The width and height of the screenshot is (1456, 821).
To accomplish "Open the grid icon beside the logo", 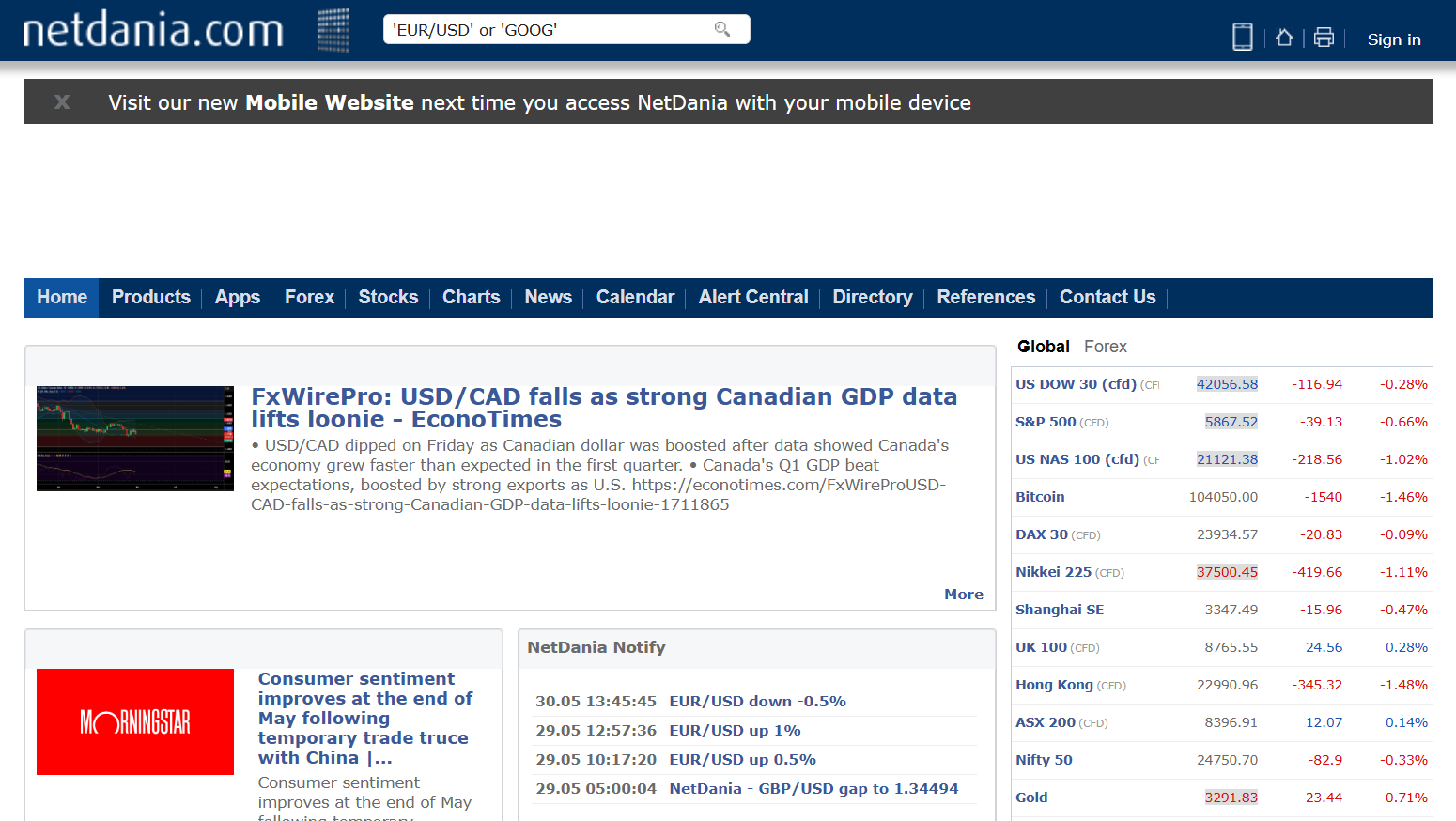I will pyautogui.click(x=333, y=30).
